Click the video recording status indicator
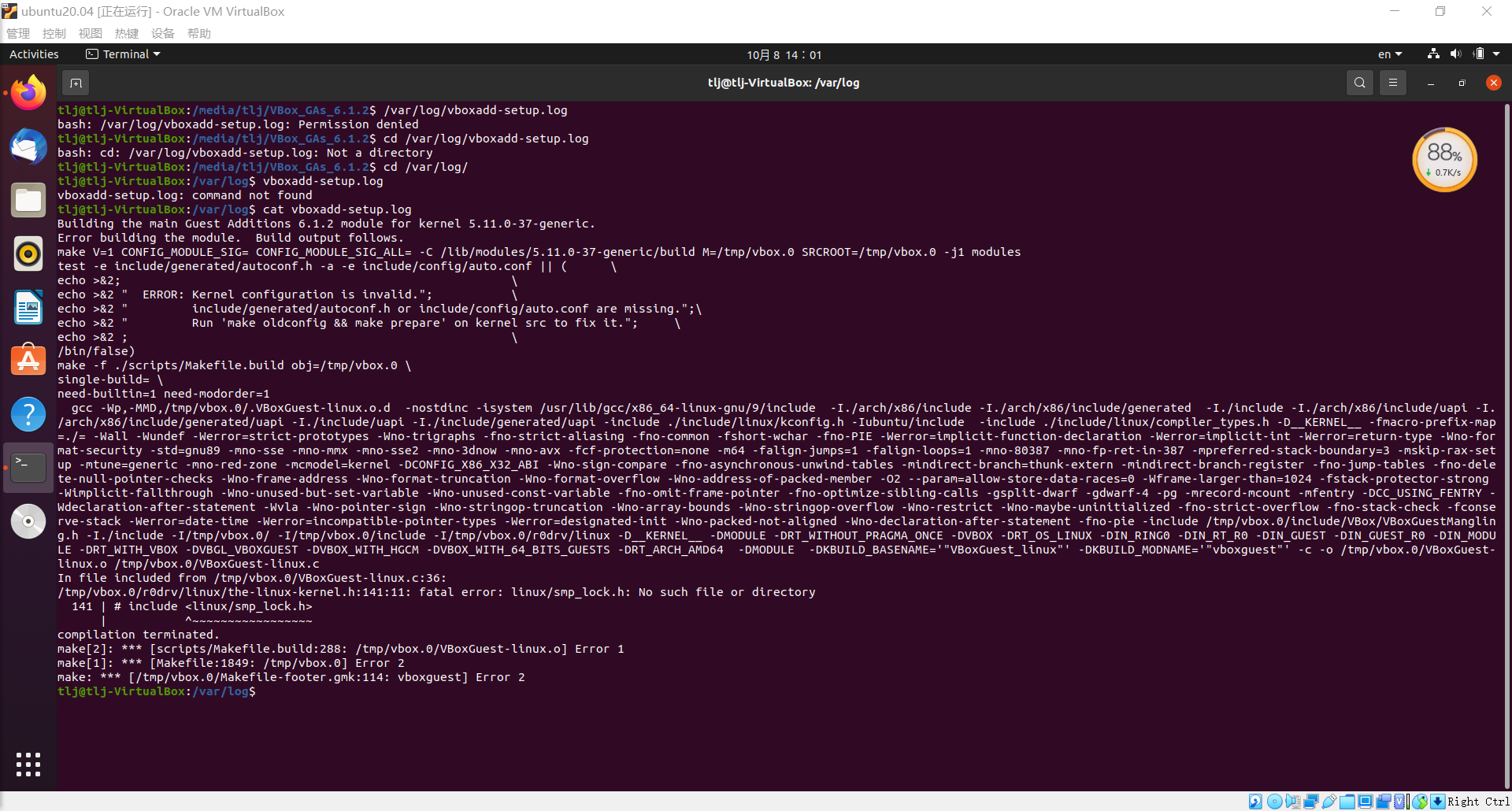Viewport: 1512px width, 811px height. (x=1383, y=801)
